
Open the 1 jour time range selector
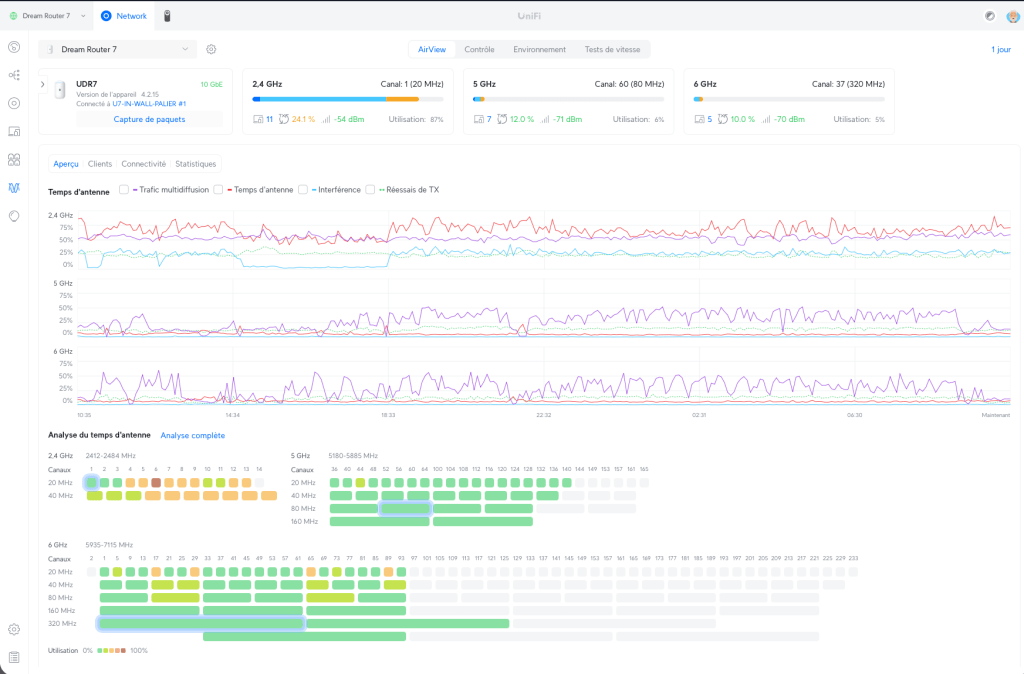[x=1000, y=49]
